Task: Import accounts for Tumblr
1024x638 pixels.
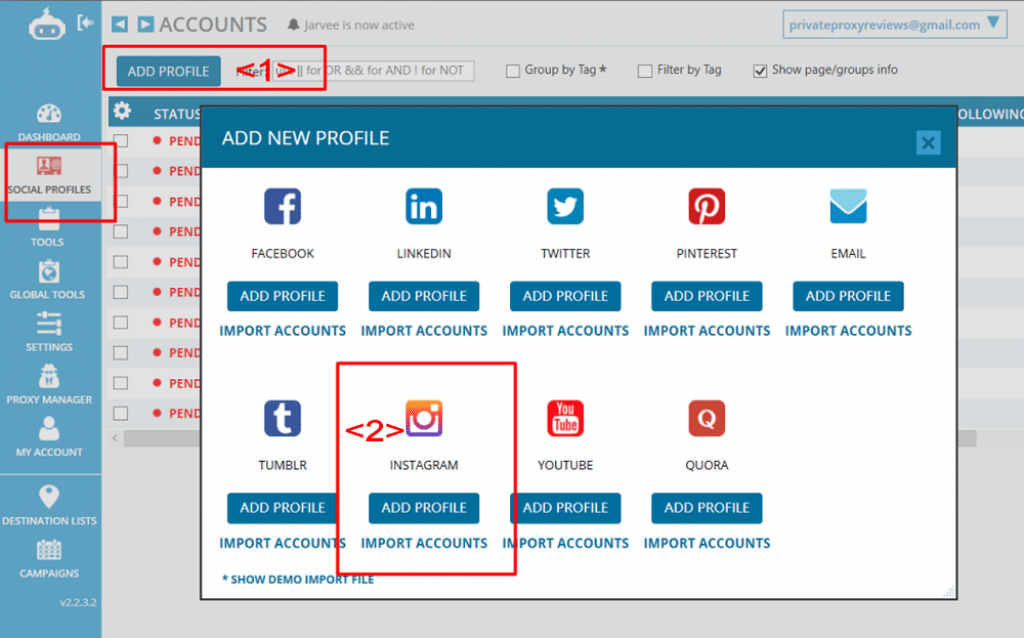Action: (283, 543)
